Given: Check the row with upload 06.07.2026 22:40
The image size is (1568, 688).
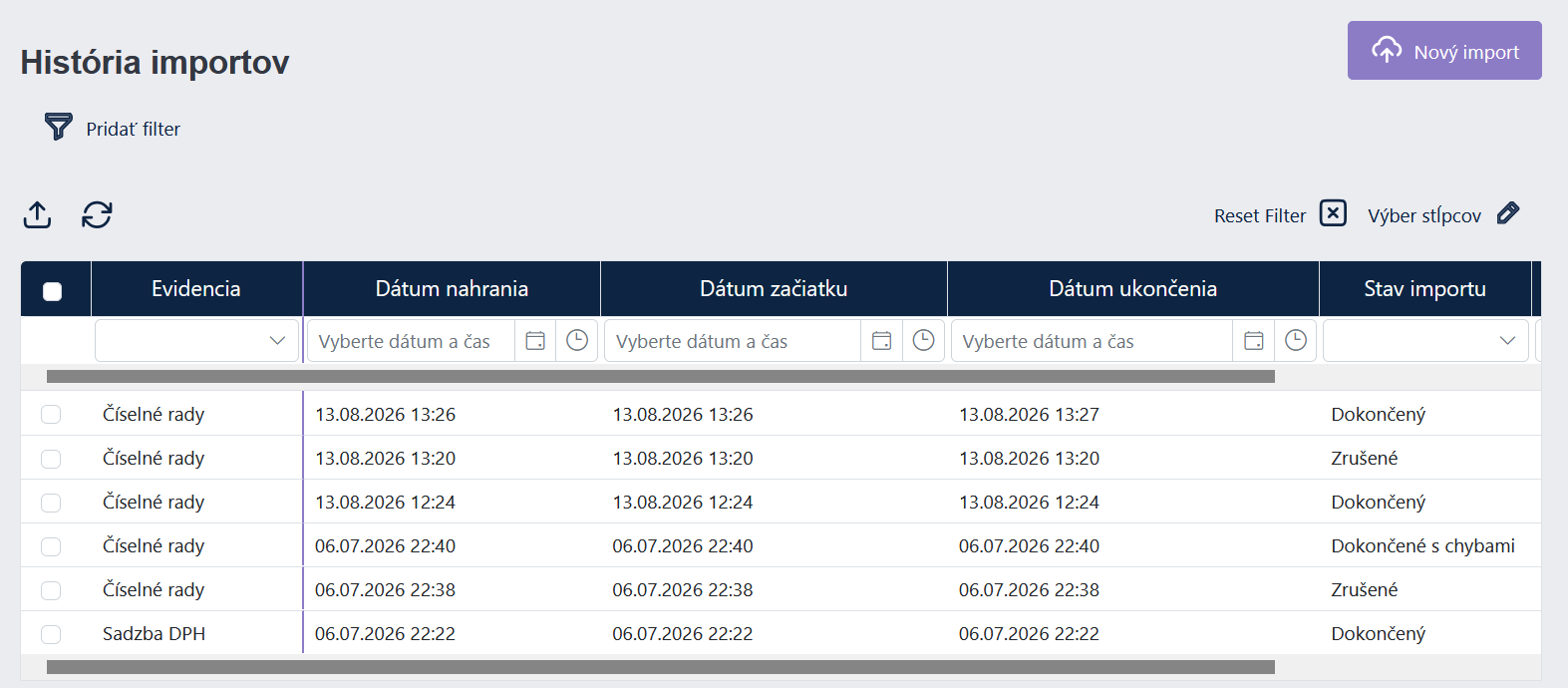Looking at the screenshot, I should 51,546.
